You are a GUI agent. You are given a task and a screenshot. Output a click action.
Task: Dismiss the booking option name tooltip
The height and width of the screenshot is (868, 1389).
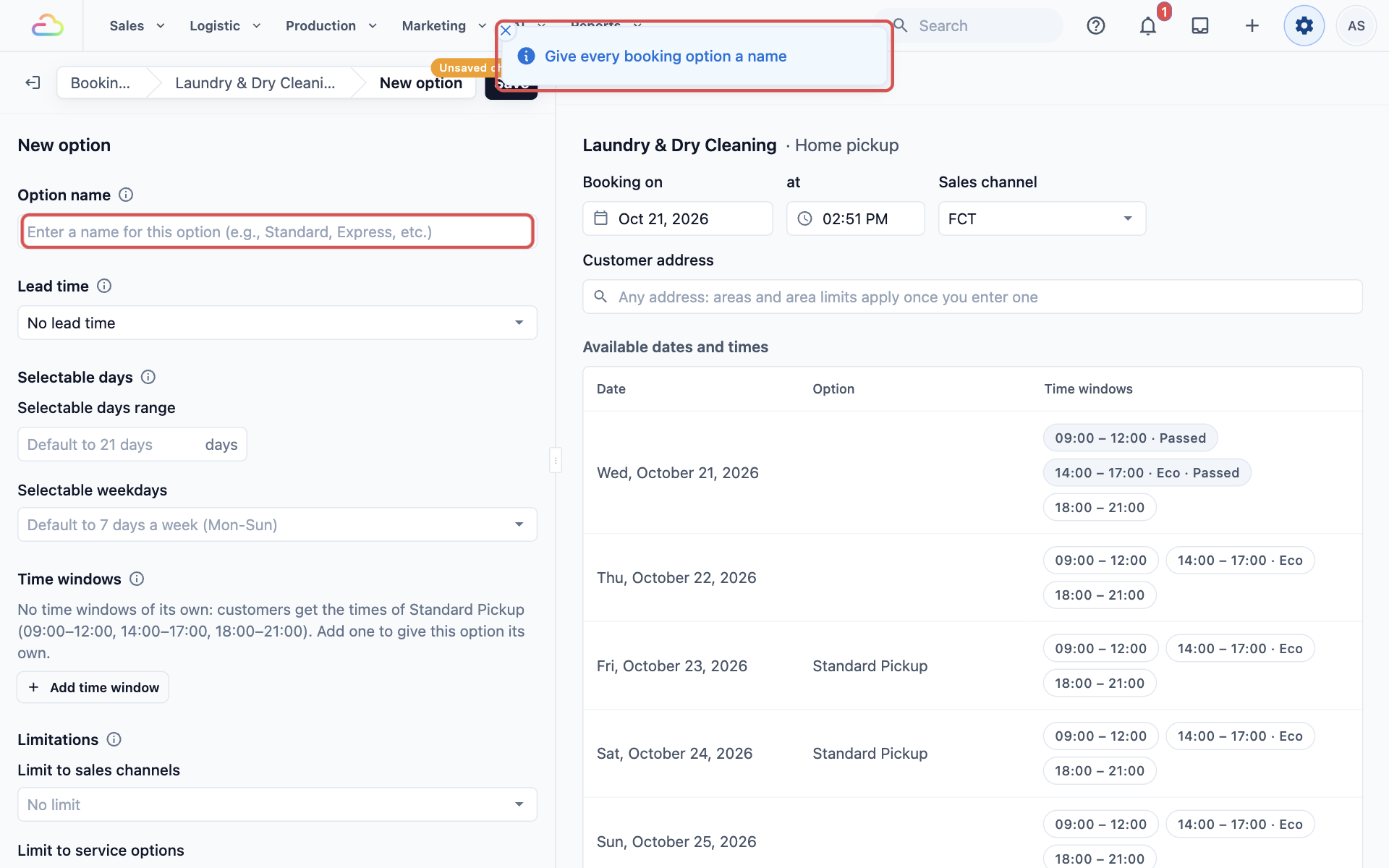pyautogui.click(x=506, y=30)
